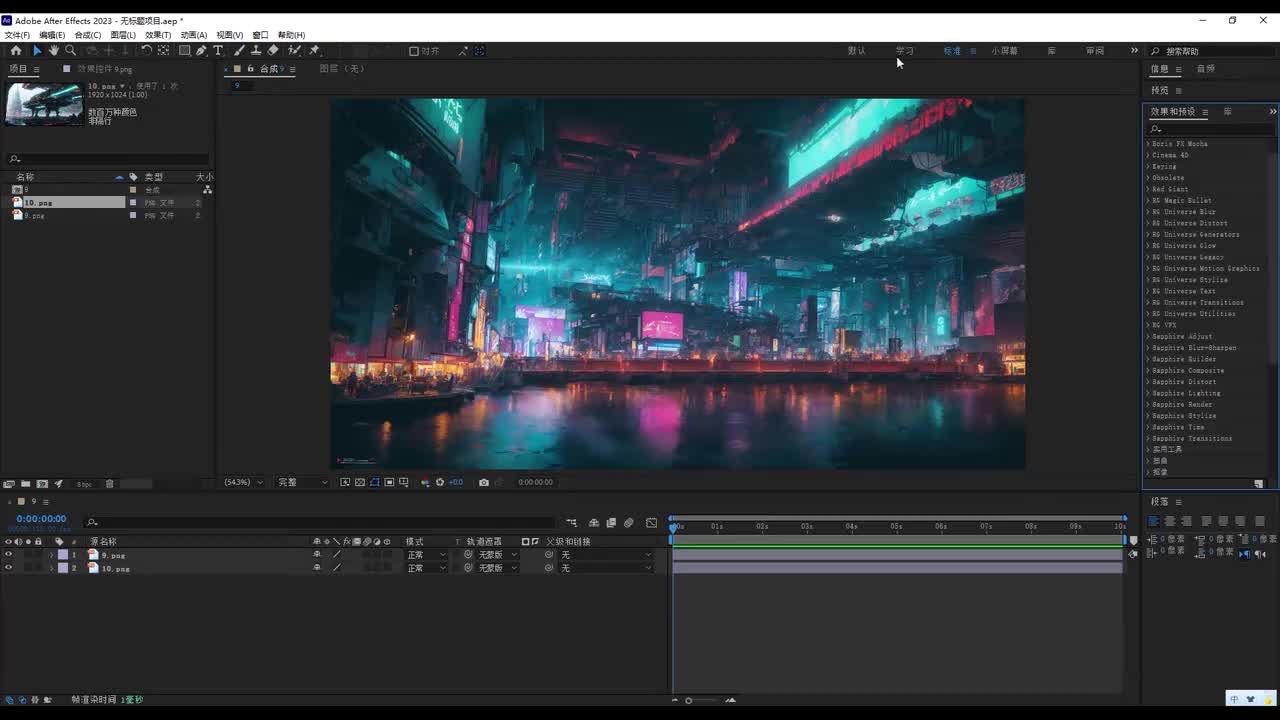Select the 10.png thumbnail preview in Project panel

[44, 103]
